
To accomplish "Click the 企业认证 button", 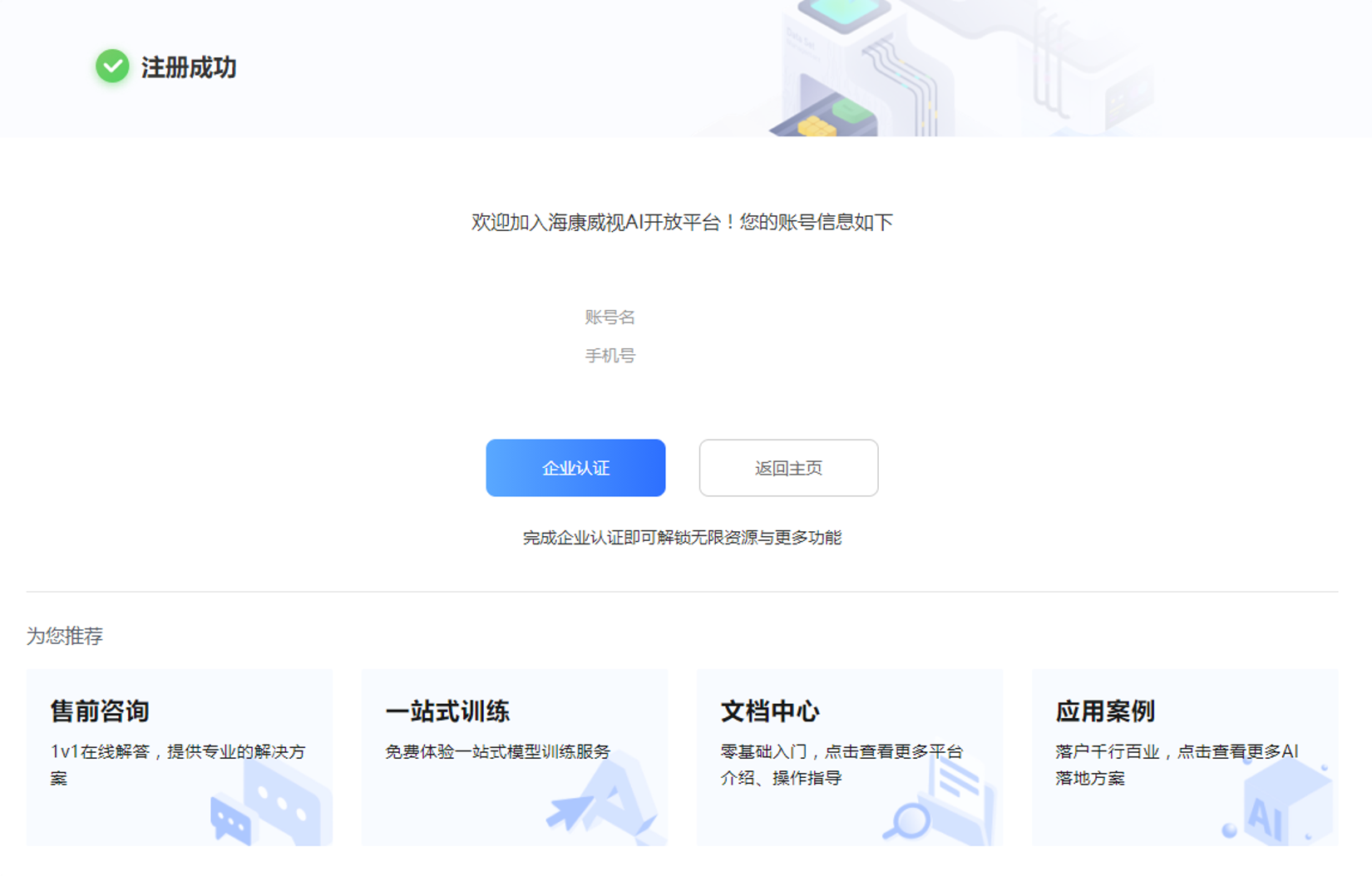I will pyautogui.click(x=575, y=468).
